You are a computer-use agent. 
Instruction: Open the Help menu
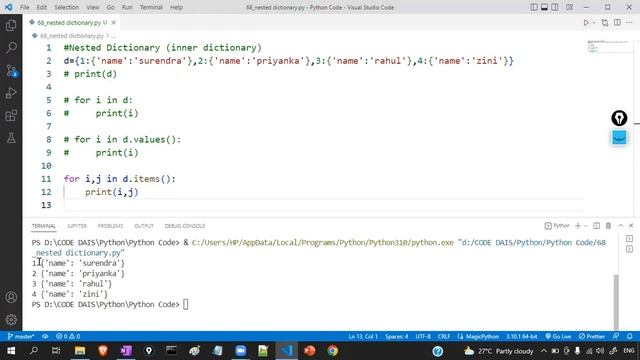click(176, 7)
